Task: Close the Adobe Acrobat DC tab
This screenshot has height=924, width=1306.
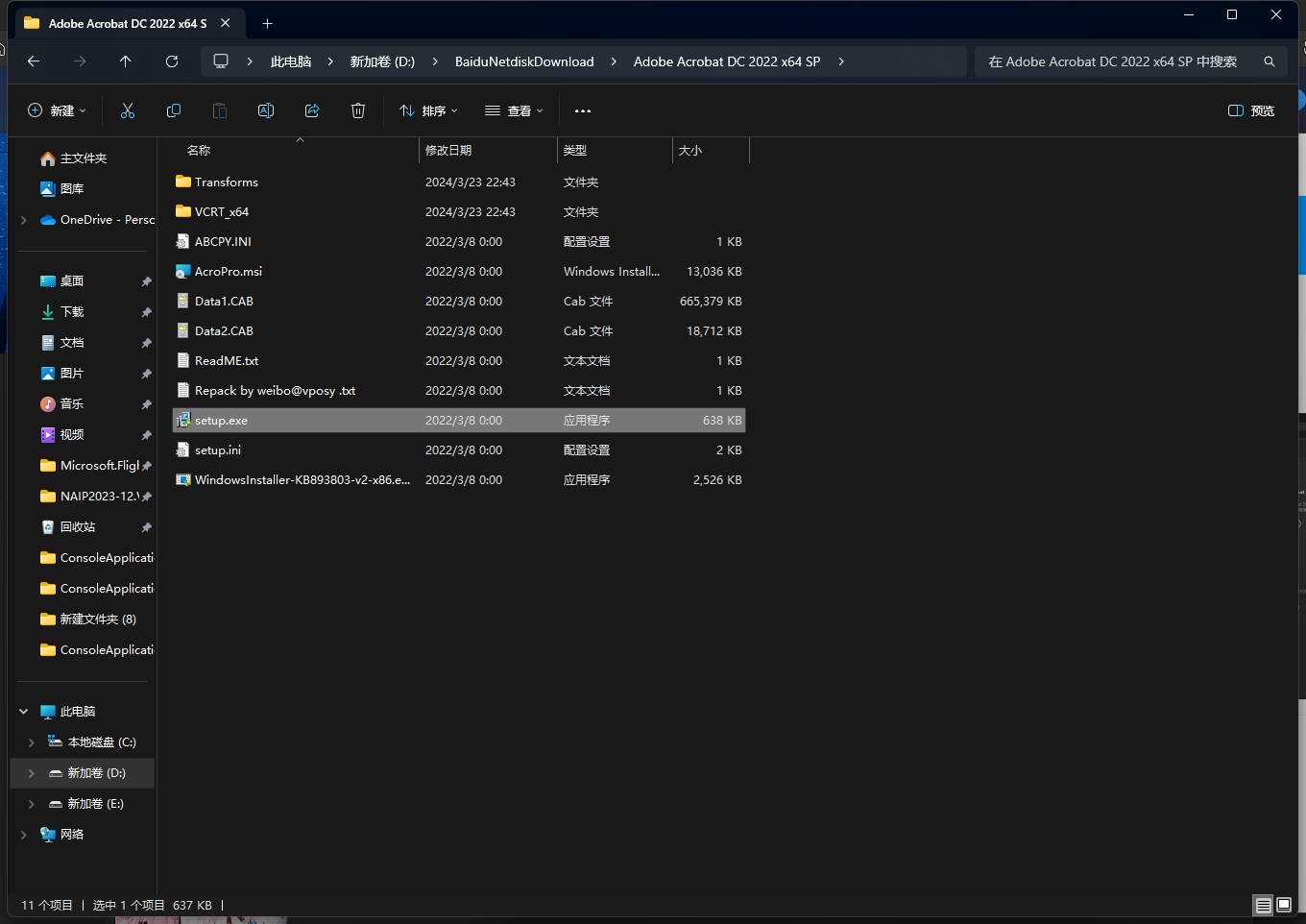Action: (x=225, y=23)
